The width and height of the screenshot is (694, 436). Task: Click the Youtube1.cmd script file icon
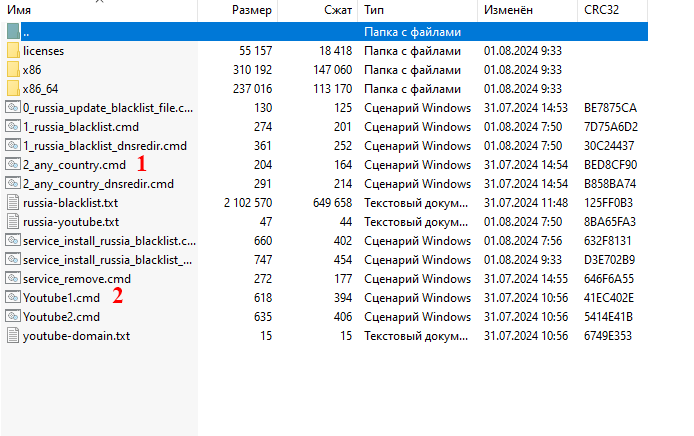(x=13, y=297)
